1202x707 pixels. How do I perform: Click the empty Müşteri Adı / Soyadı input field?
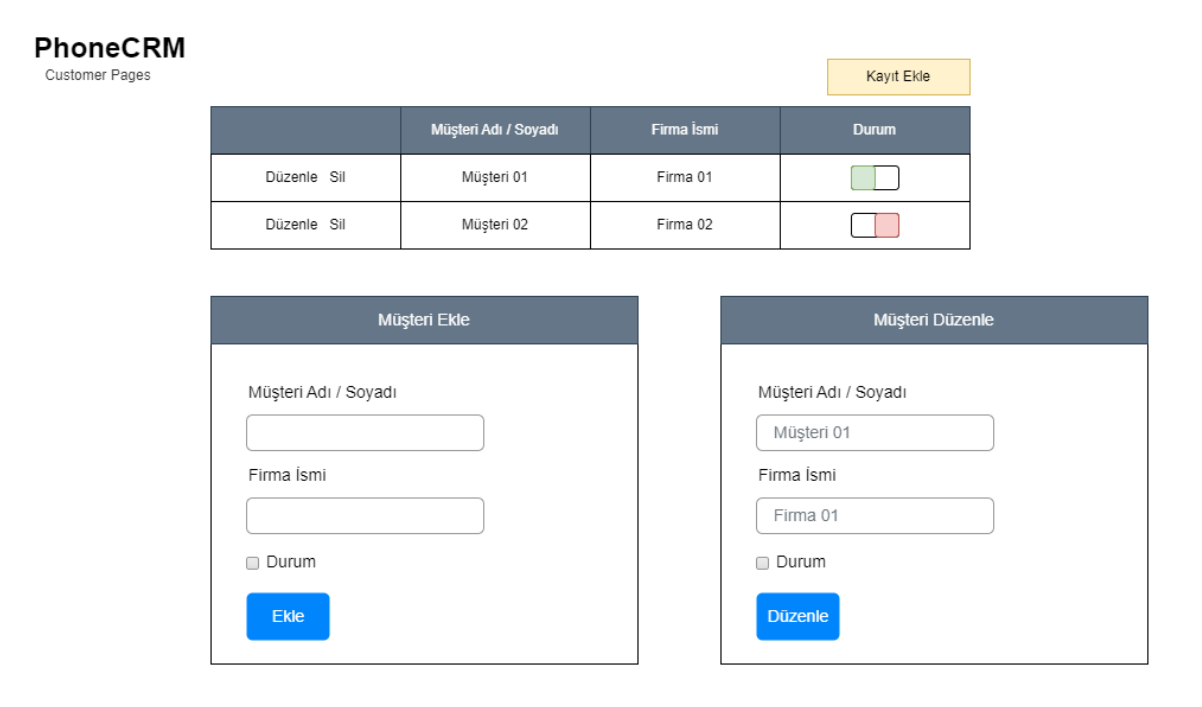tap(365, 432)
